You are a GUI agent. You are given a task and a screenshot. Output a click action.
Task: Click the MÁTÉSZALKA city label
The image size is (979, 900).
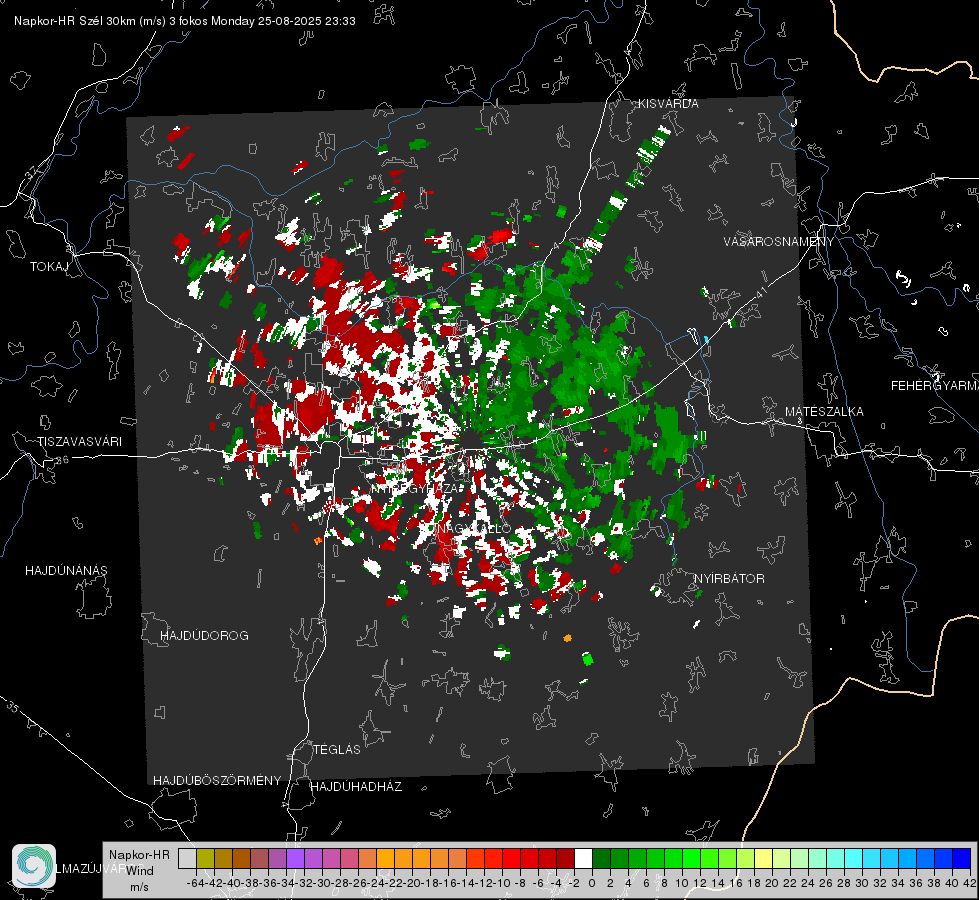(824, 412)
